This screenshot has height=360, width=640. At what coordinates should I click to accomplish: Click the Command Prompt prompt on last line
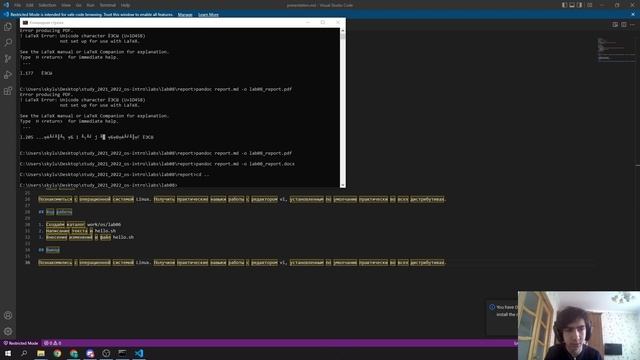click(x=98, y=185)
